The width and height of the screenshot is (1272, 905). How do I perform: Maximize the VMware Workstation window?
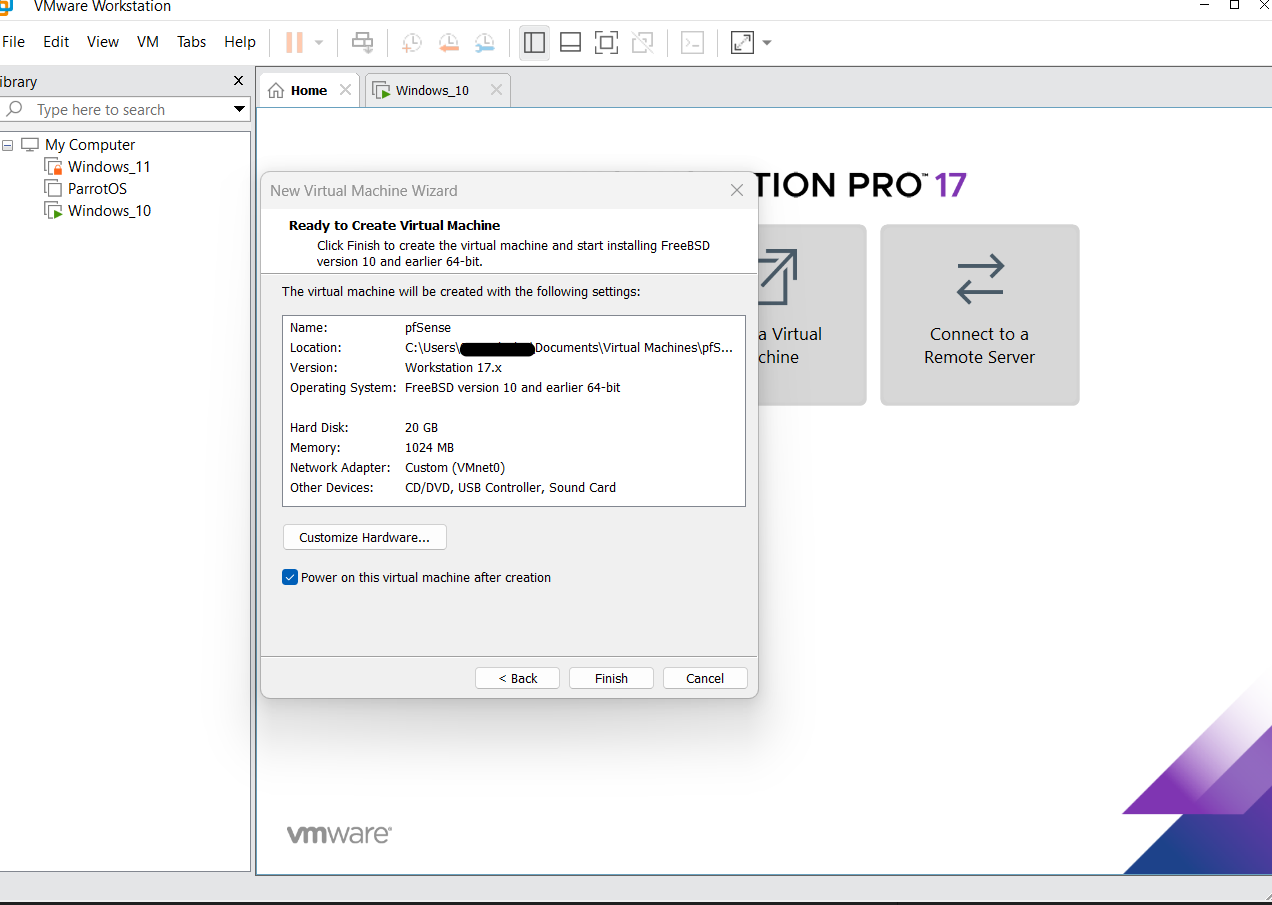pyautogui.click(x=1235, y=5)
